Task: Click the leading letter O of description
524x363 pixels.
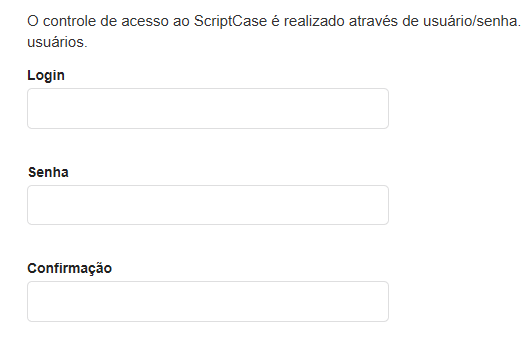Action: coord(33,21)
